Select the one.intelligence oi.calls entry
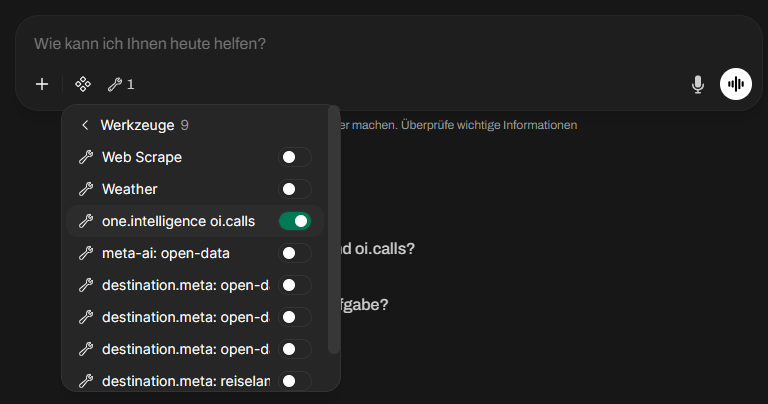The image size is (768, 404). tap(178, 221)
